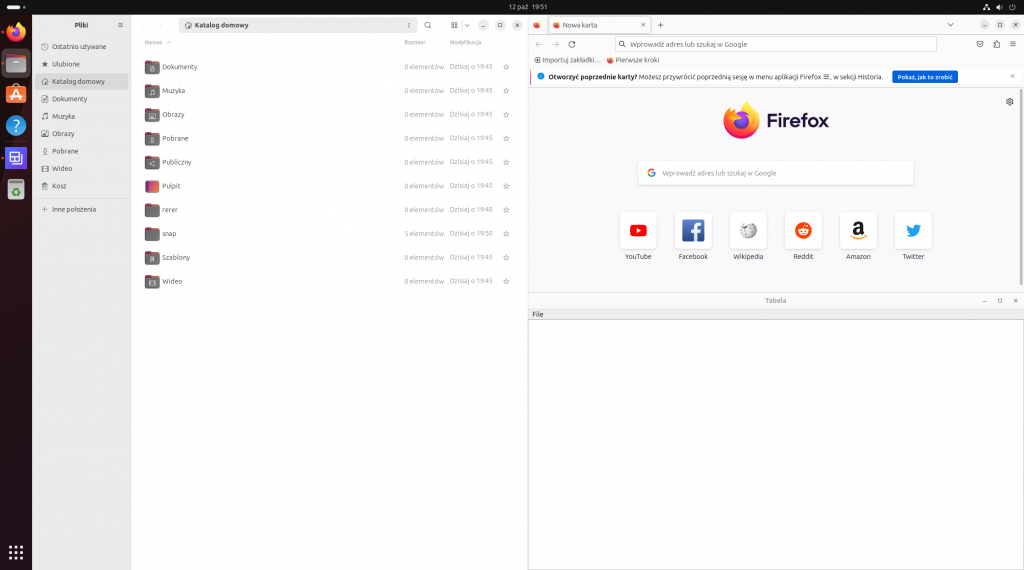Click the Firefox address bar field
Screen dimensions: 1024x570
776,44
